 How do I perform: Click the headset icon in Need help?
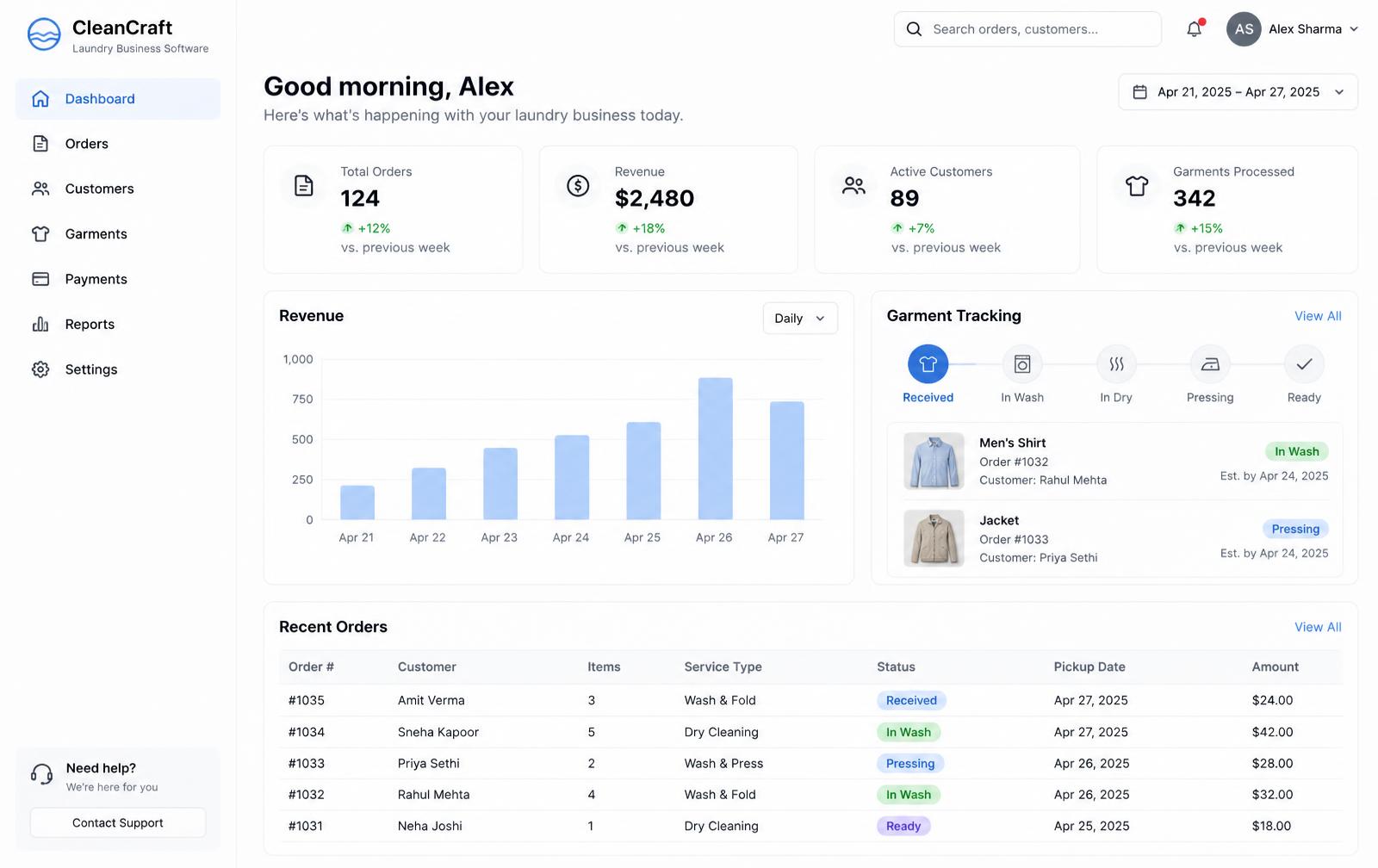click(x=41, y=774)
